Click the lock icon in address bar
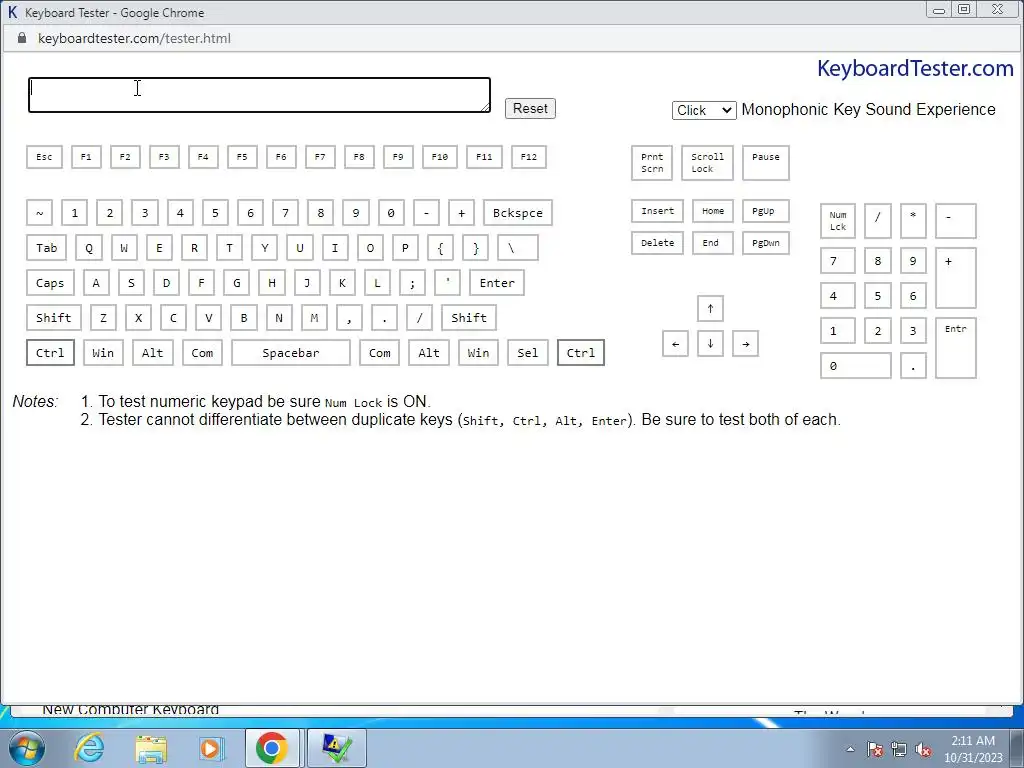This screenshot has height=768, width=1024. tap(22, 38)
